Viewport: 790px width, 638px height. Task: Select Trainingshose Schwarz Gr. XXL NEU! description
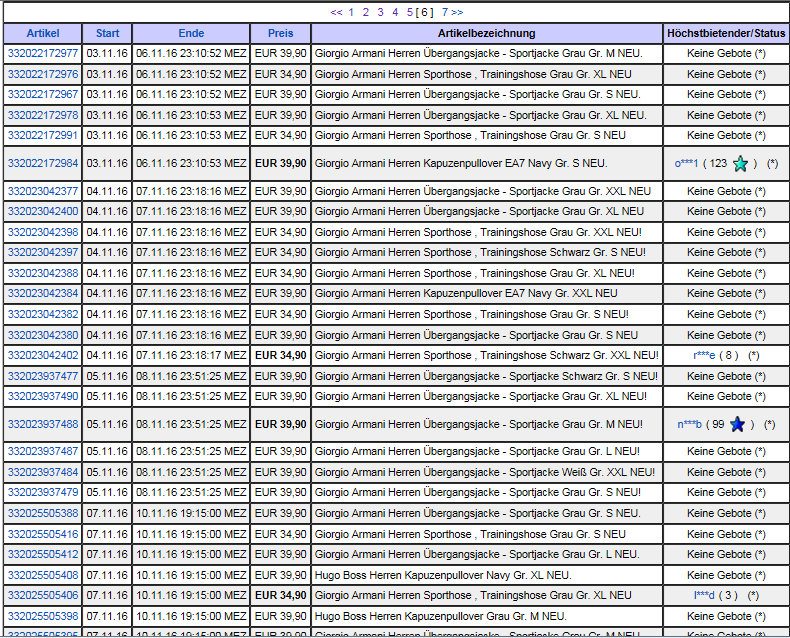point(487,355)
